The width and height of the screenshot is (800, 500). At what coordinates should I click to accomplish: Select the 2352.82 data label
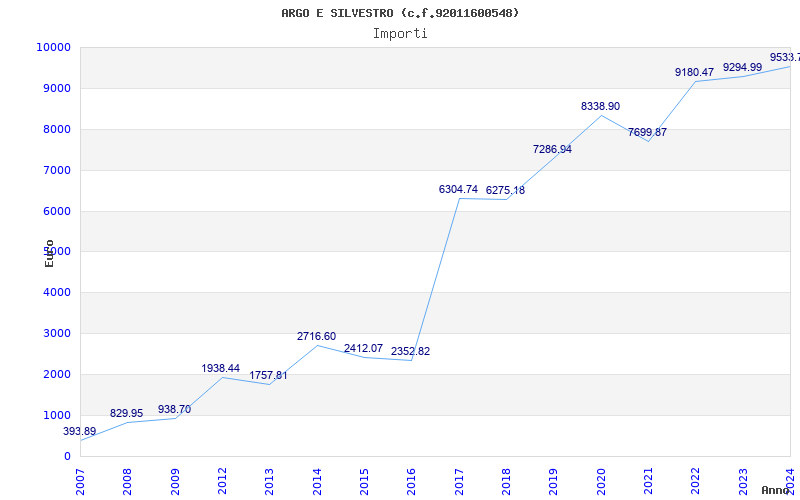pos(410,351)
